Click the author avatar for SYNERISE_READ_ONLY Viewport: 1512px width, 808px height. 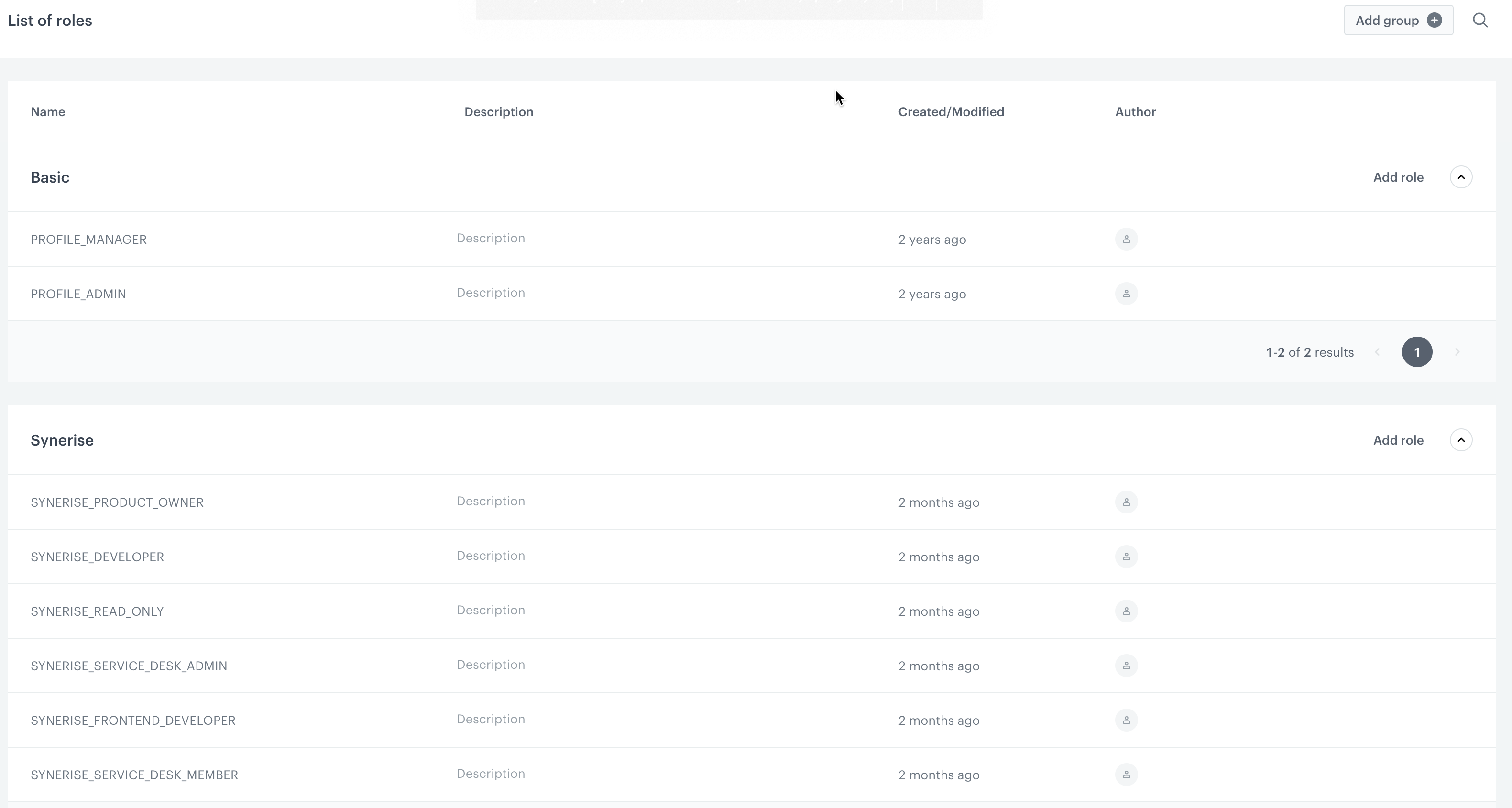click(1126, 611)
